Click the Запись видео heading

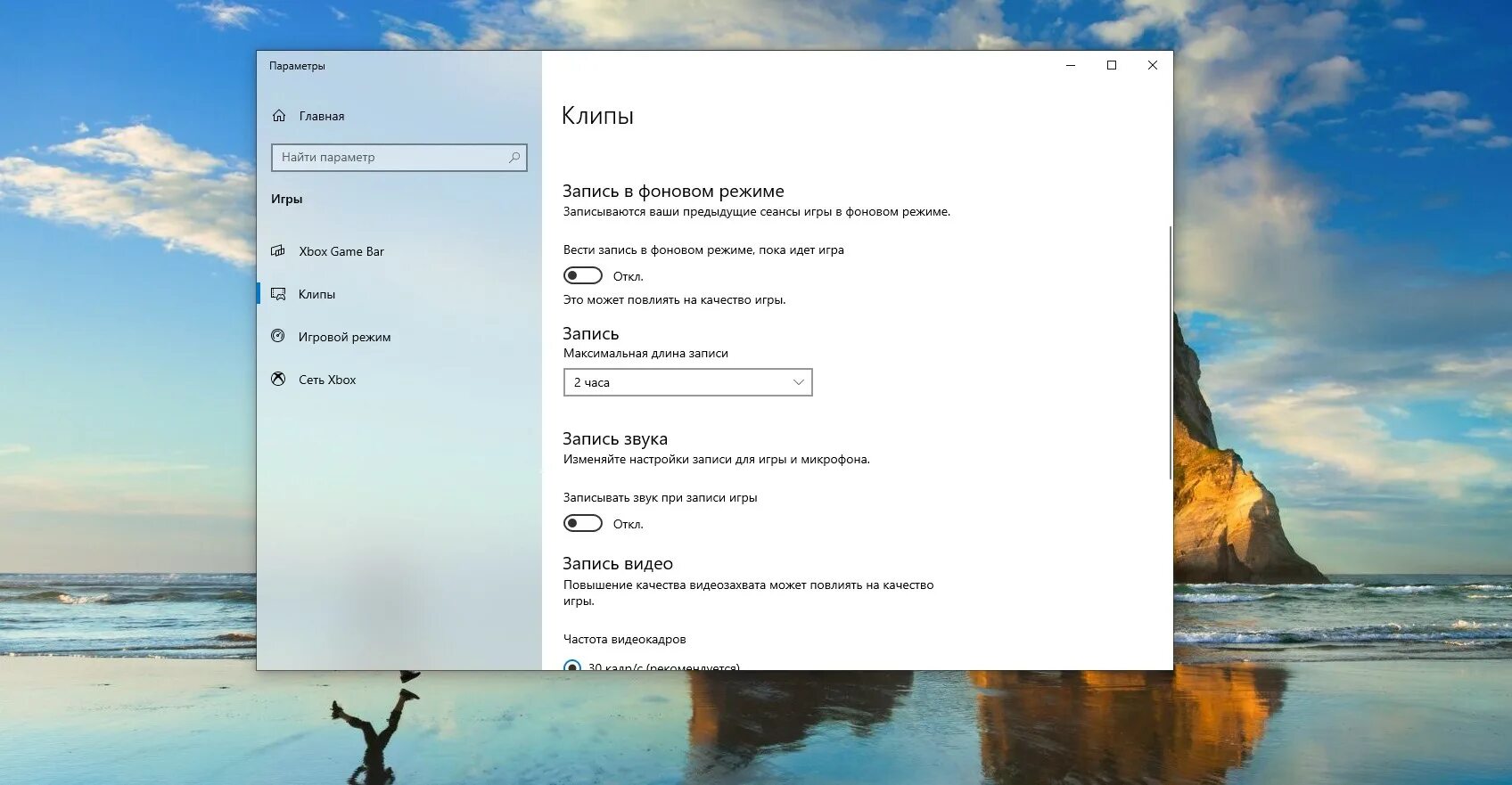(x=618, y=563)
